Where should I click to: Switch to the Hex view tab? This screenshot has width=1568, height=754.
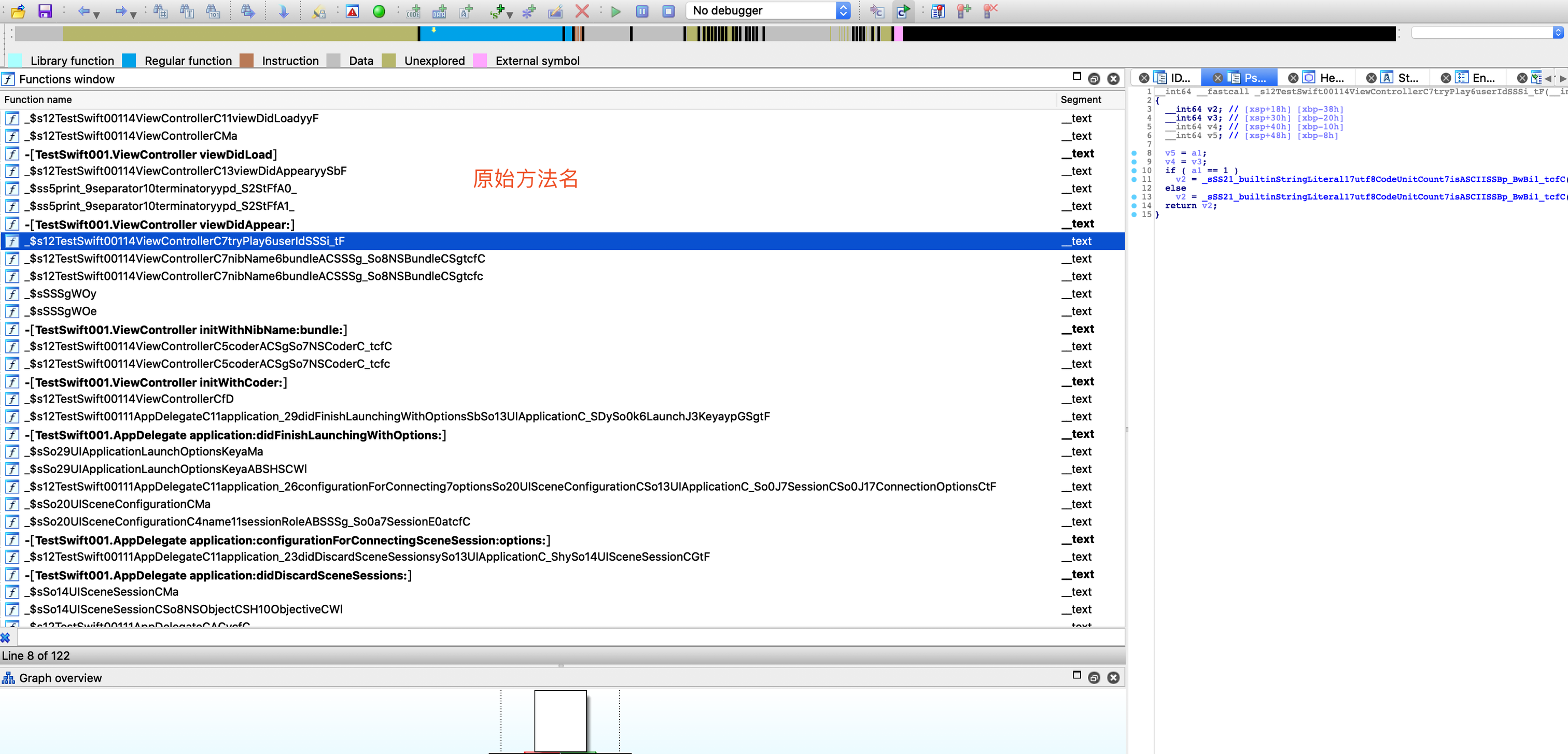1331,78
